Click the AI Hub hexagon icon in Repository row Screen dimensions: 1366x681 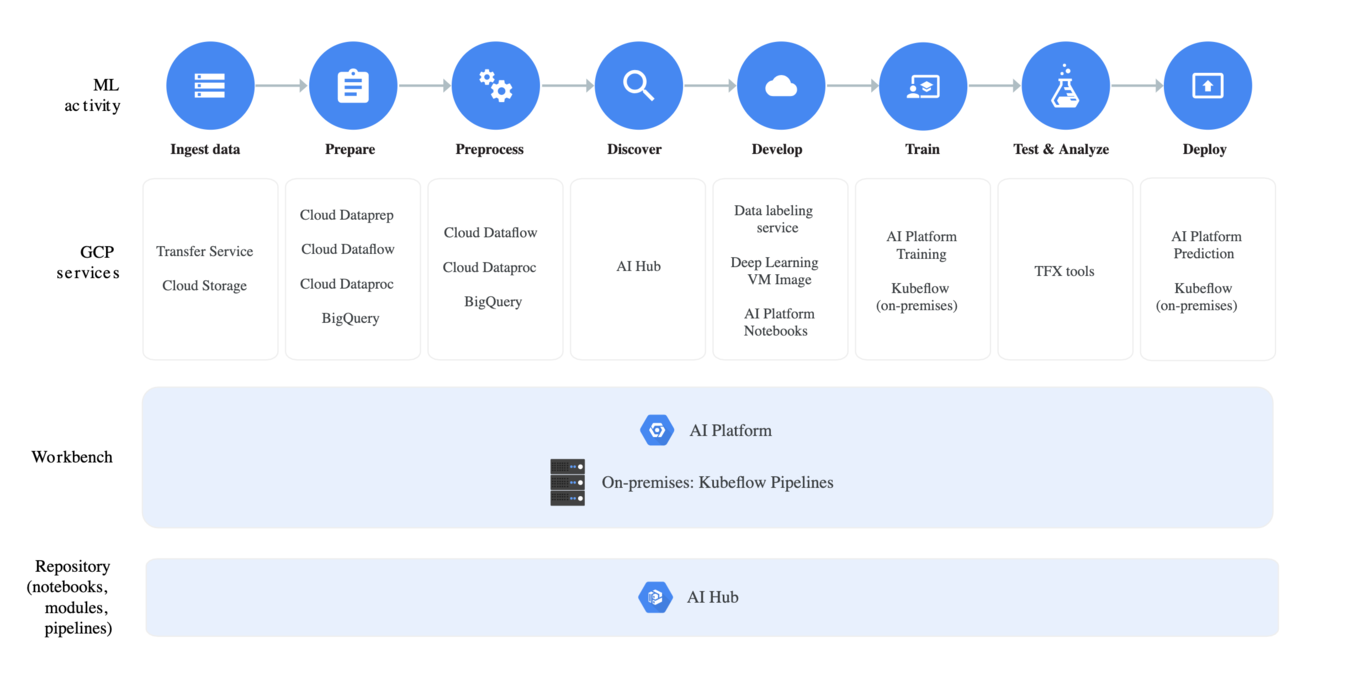coord(655,597)
